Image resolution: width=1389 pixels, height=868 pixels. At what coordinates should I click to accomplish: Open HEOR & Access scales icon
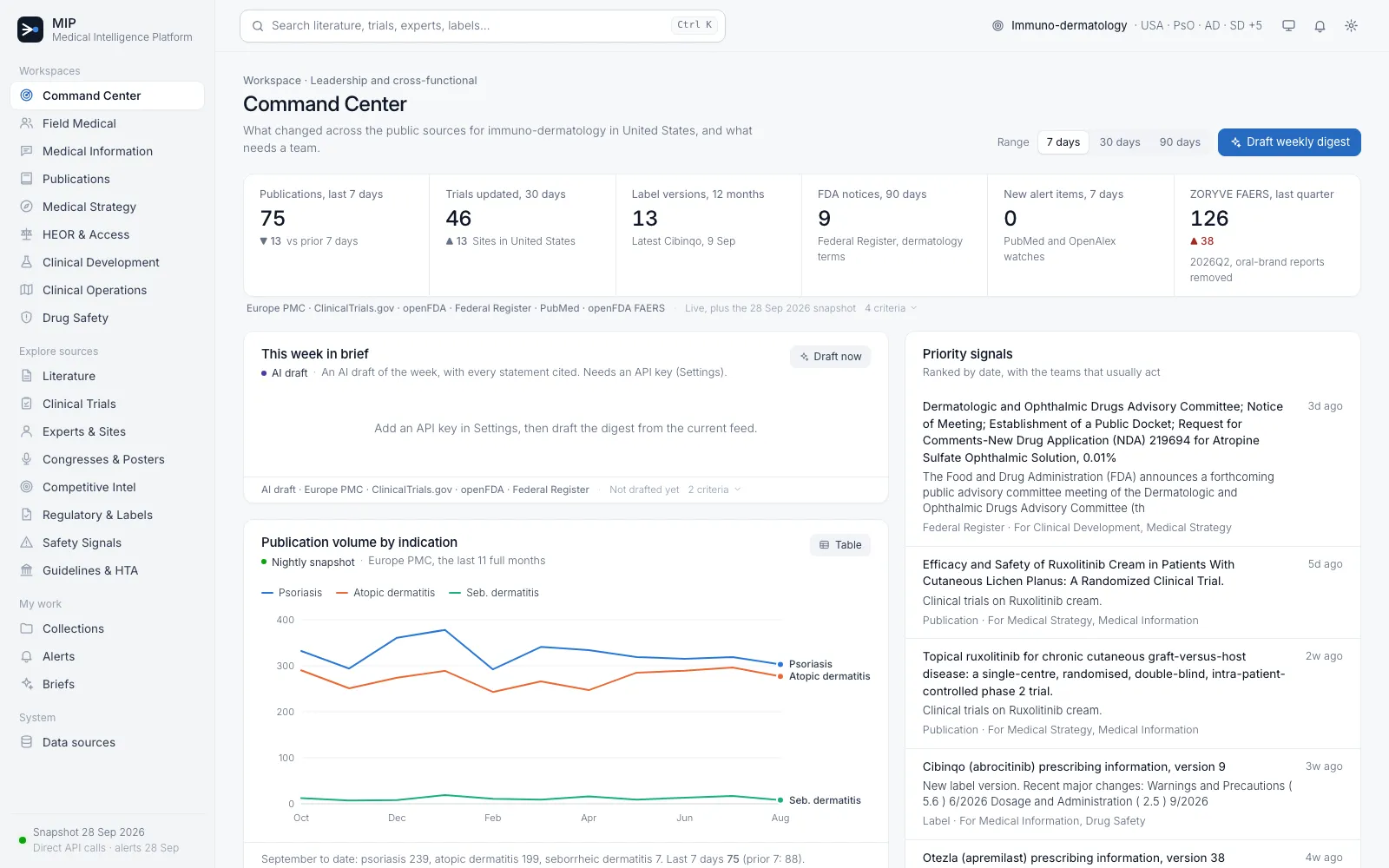(27, 234)
